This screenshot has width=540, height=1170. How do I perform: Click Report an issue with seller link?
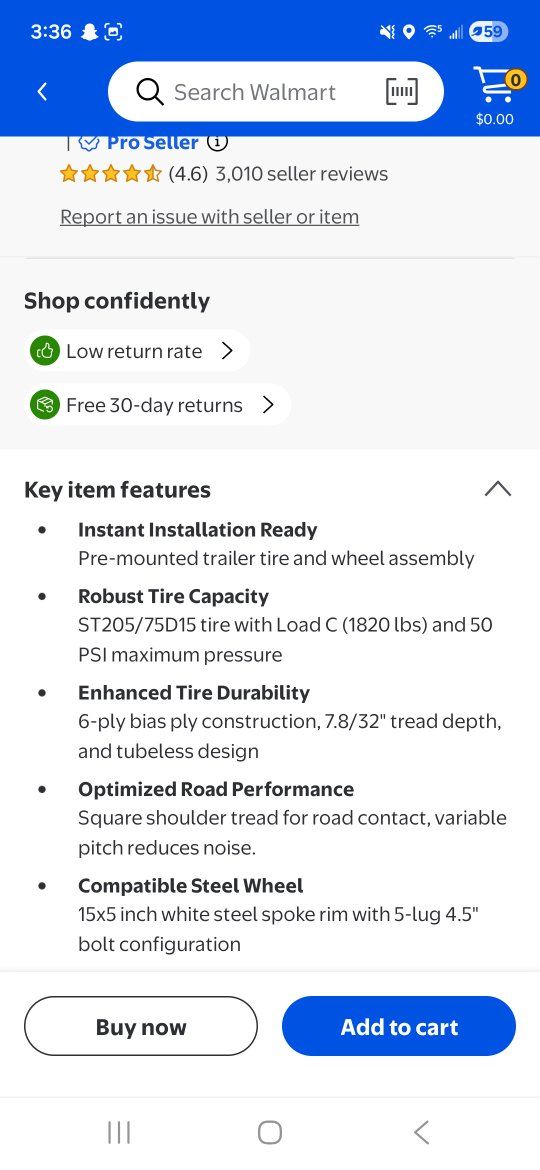210,216
